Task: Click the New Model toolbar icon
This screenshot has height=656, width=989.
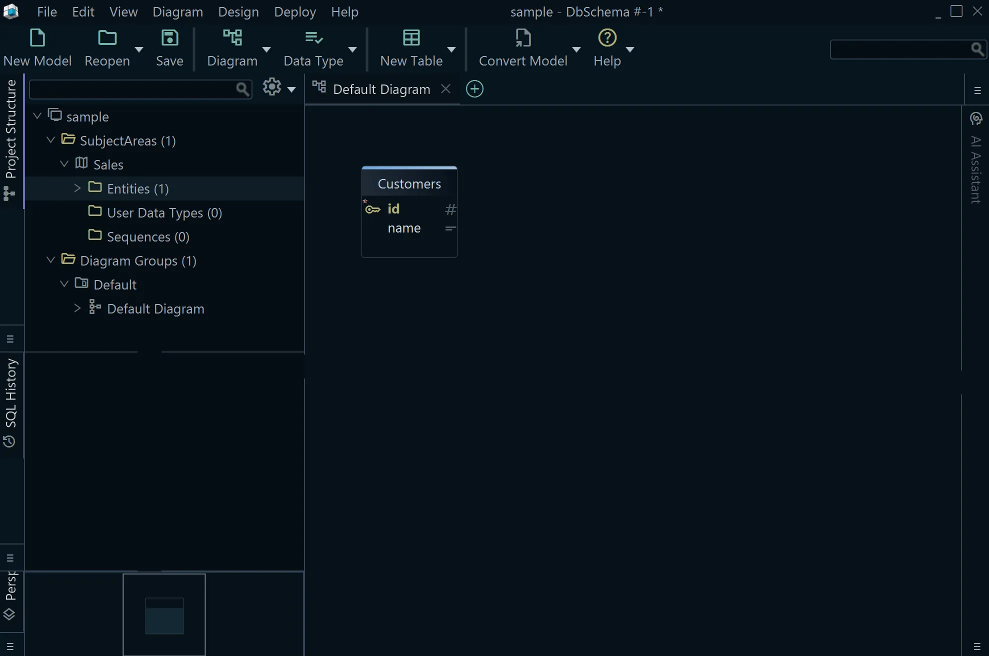Action: 37,39
